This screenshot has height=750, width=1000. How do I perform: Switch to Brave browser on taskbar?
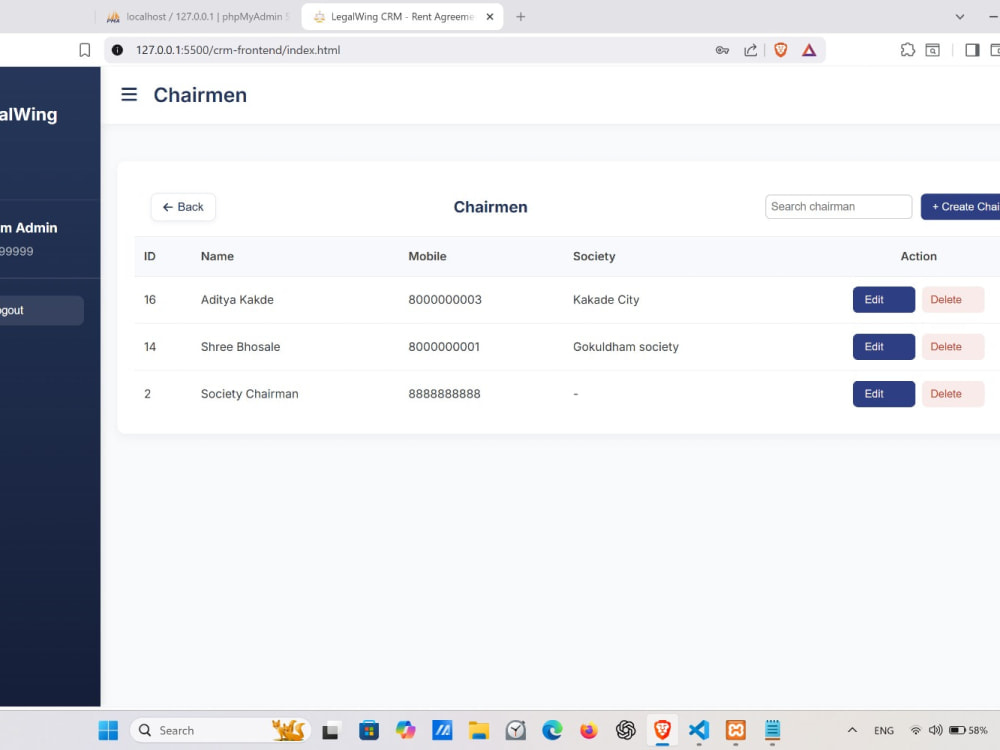click(662, 730)
